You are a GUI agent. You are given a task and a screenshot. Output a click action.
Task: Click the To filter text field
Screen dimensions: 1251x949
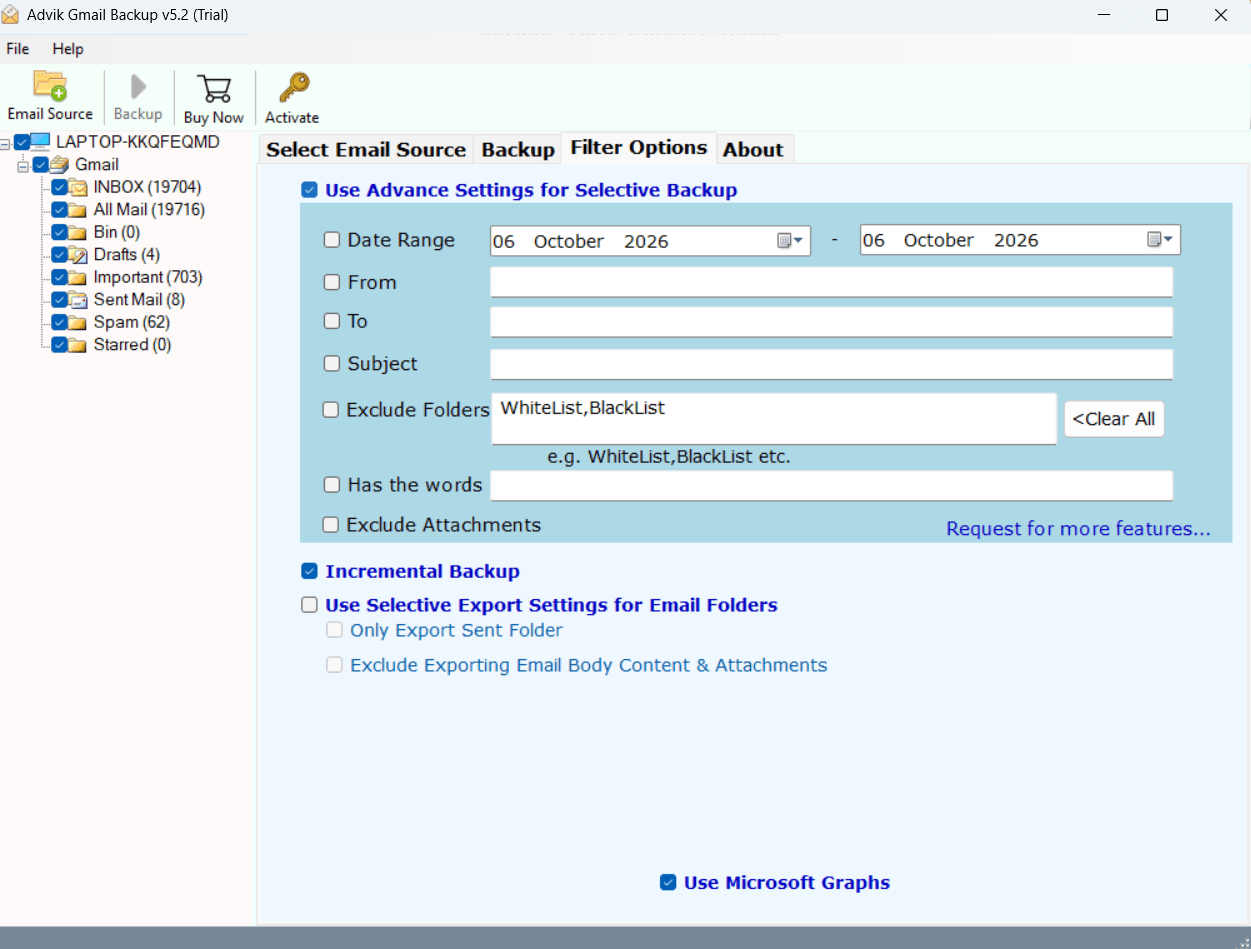(831, 322)
